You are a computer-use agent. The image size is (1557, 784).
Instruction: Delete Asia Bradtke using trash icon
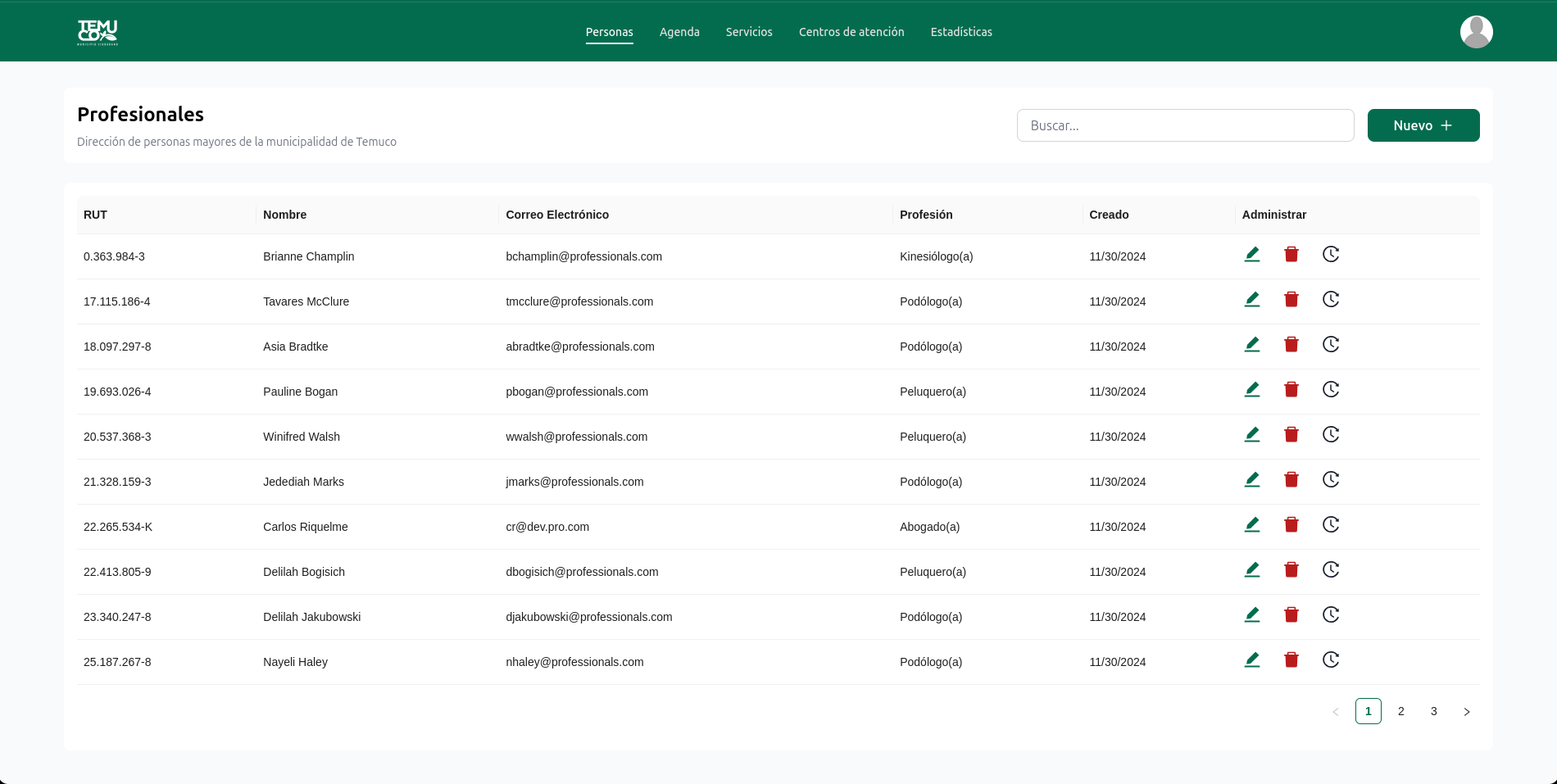(1291, 345)
